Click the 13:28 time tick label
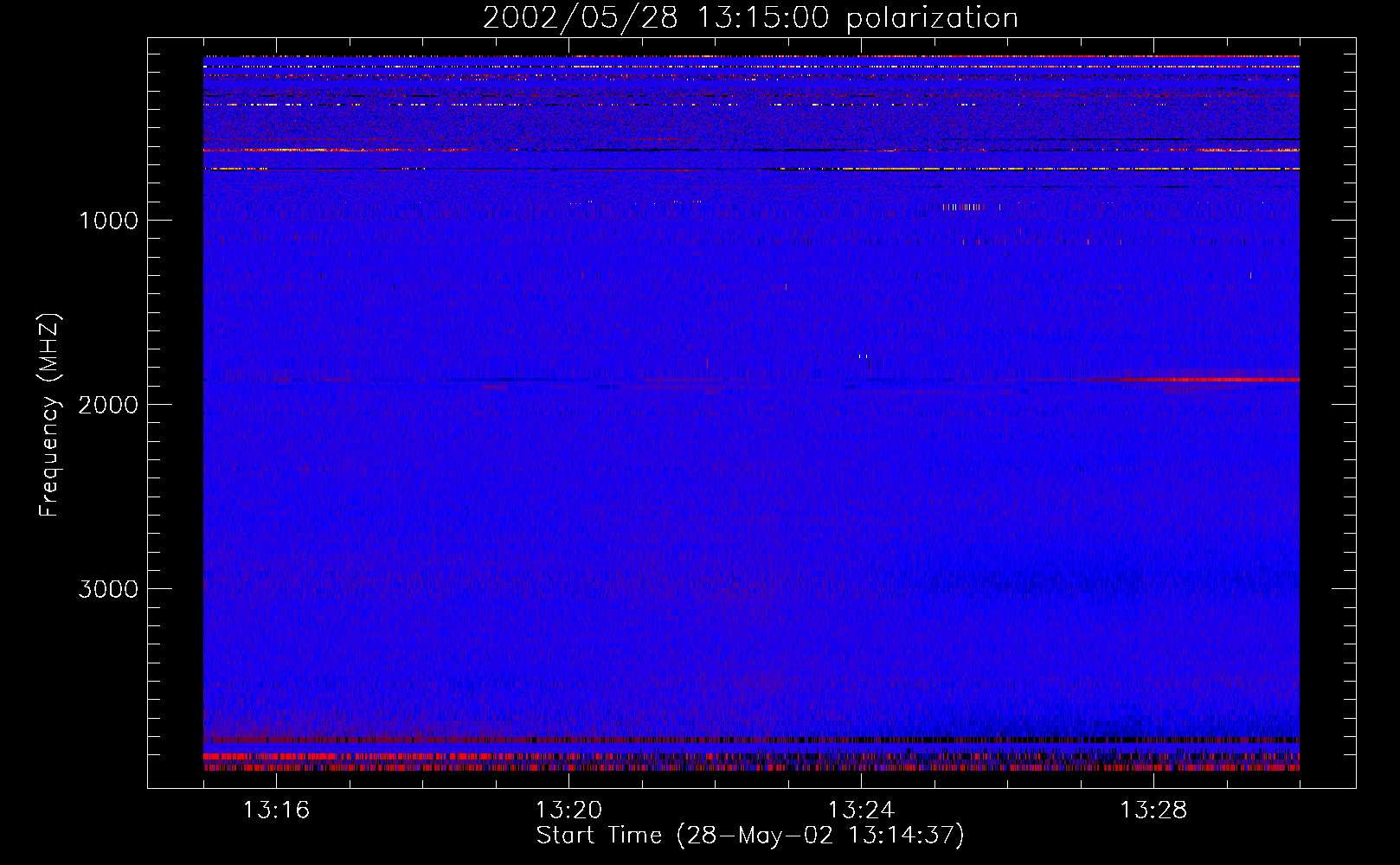1400x865 pixels. (1153, 811)
